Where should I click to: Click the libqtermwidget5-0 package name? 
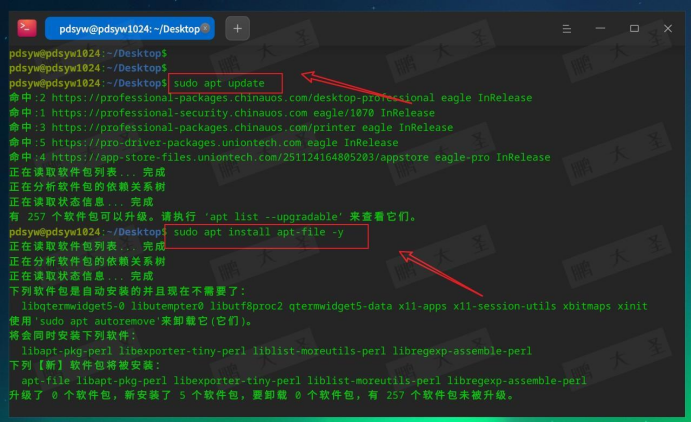(x=73, y=306)
